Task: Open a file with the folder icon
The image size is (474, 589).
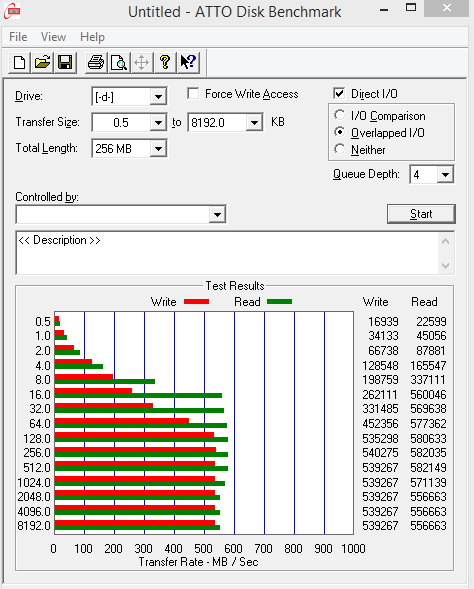Action: tap(42, 62)
